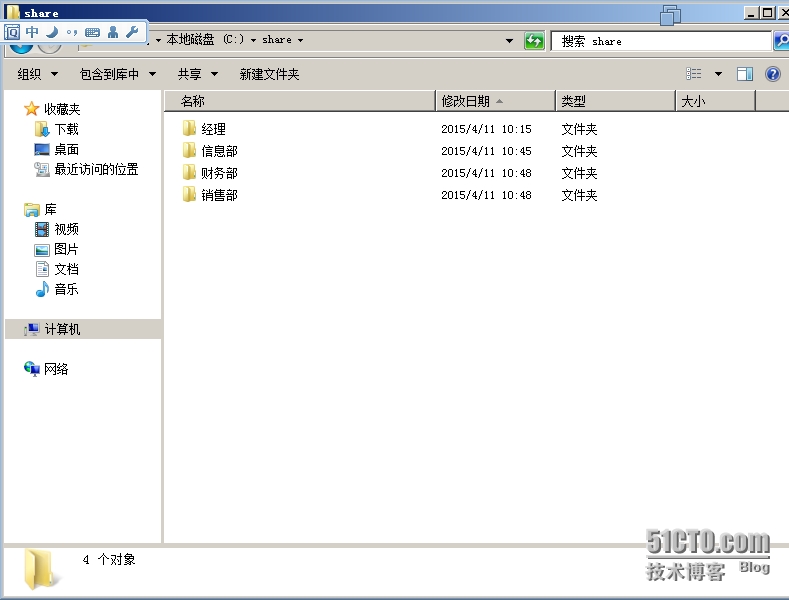Click the 收藏夹 star icon
789x600 pixels.
coord(32,109)
